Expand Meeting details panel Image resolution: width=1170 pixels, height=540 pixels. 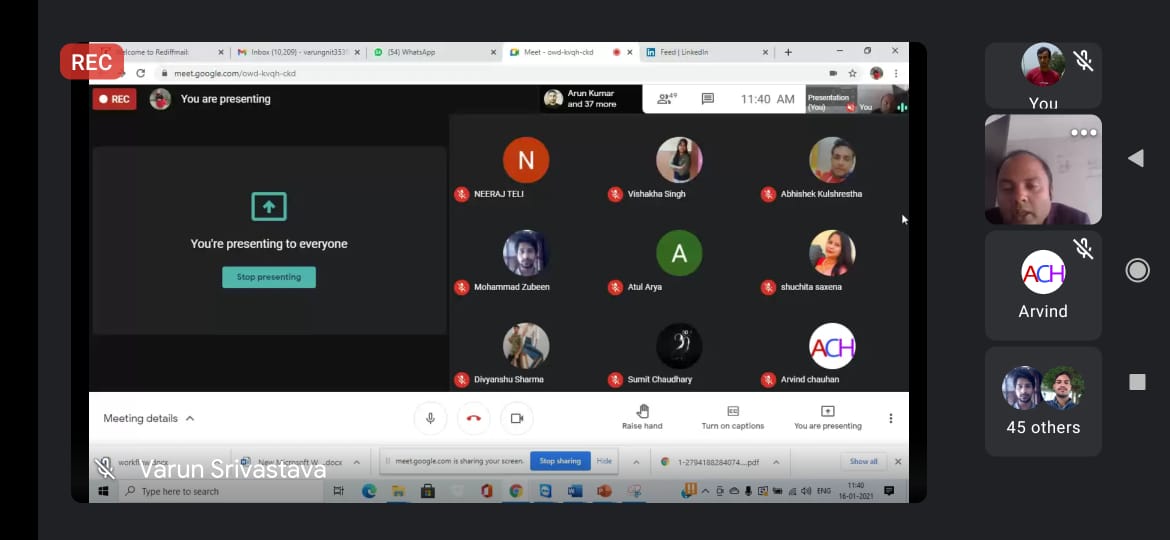(x=149, y=418)
